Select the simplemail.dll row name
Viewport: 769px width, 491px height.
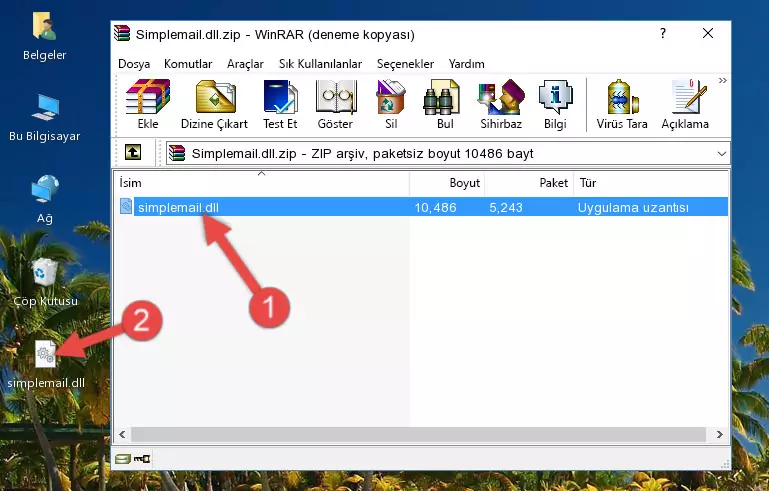coord(178,207)
